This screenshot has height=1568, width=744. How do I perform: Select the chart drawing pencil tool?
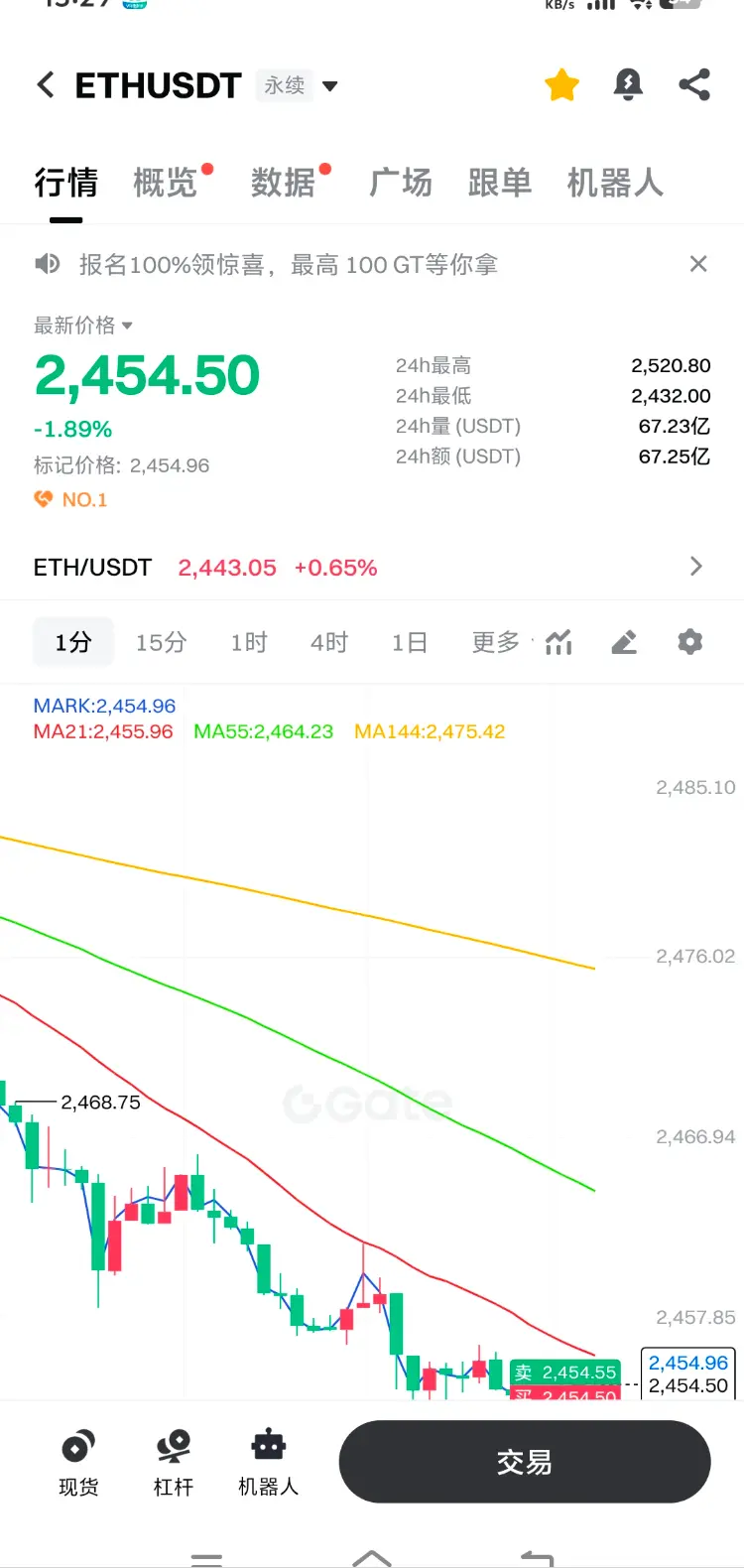point(624,642)
